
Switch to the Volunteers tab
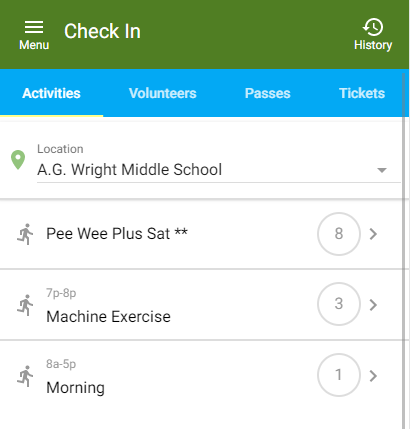point(163,93)
